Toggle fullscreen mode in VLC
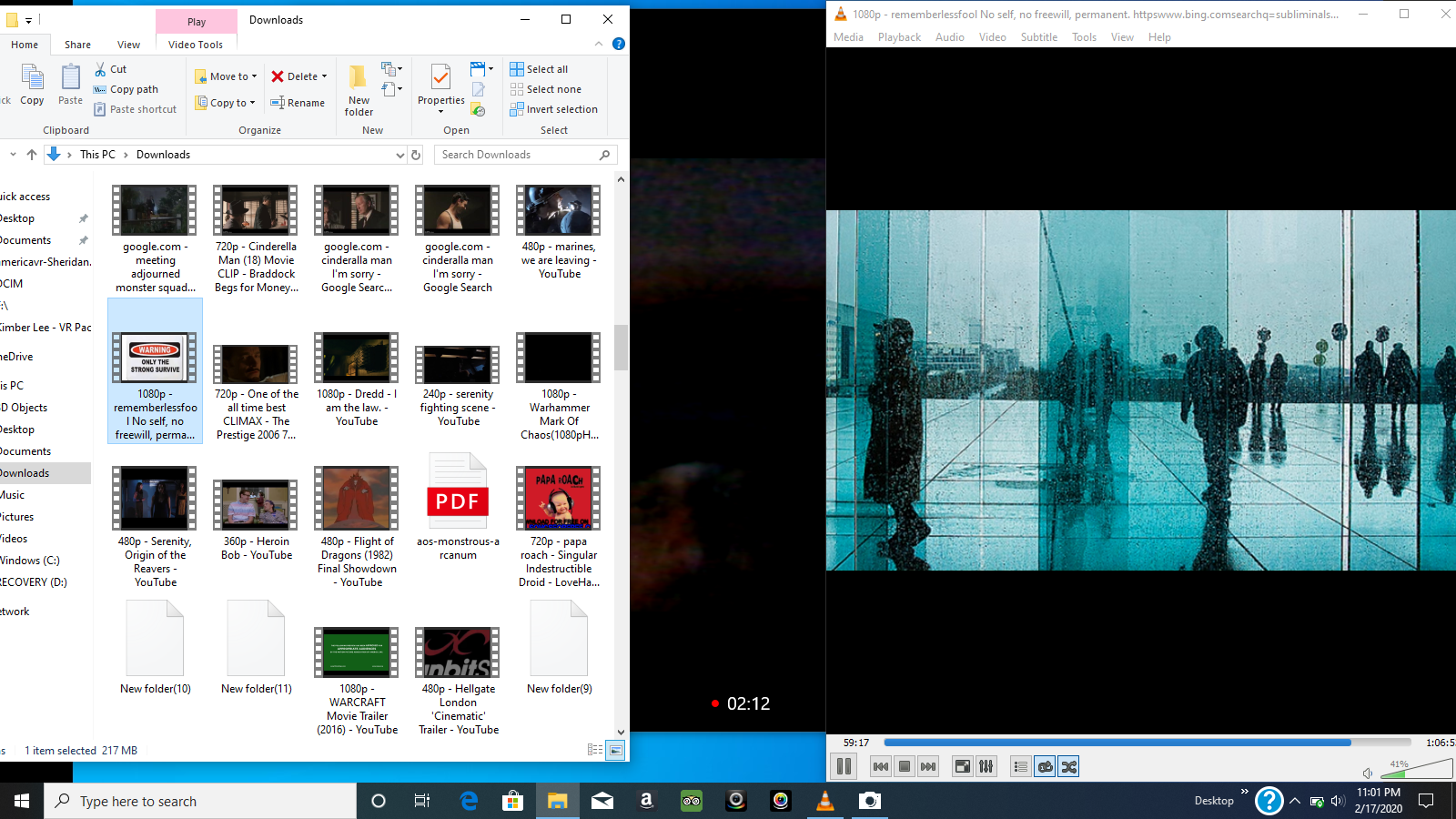The height and width of the screenshot is (819, 1456). click(962, 766)
